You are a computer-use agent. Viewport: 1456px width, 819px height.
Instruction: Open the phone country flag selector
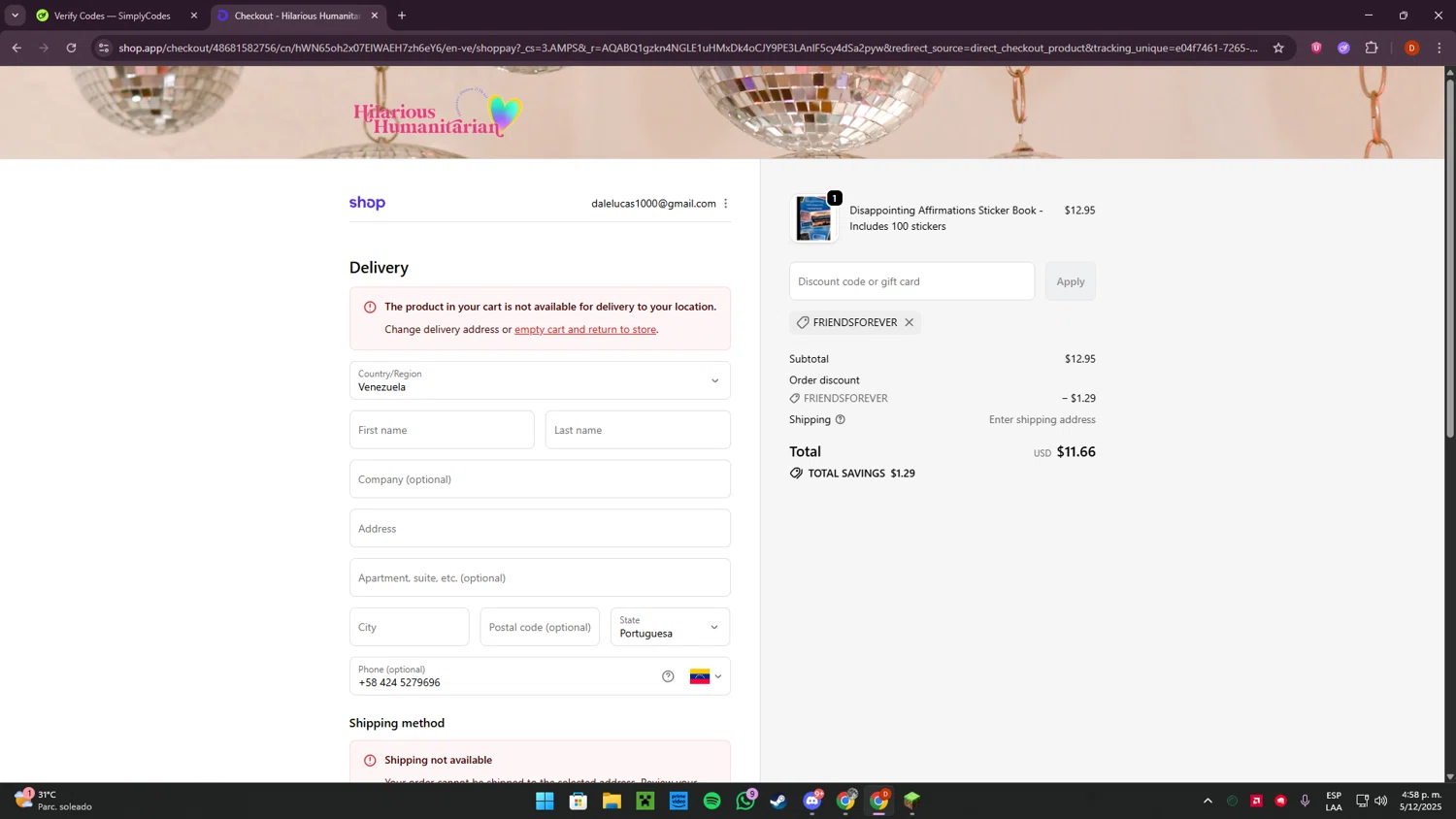click(706, 676)
